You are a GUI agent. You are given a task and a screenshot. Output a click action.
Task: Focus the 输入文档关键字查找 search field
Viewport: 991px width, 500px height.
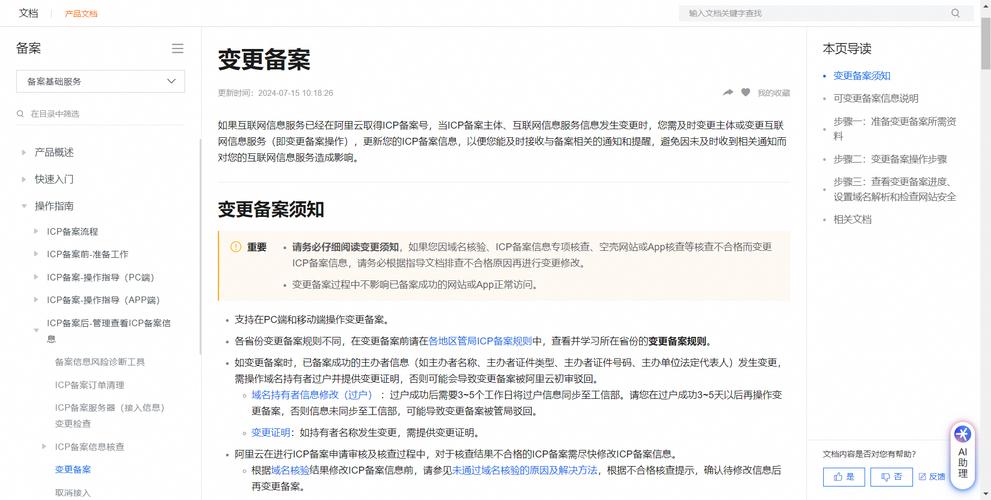(x=815, y=13)
